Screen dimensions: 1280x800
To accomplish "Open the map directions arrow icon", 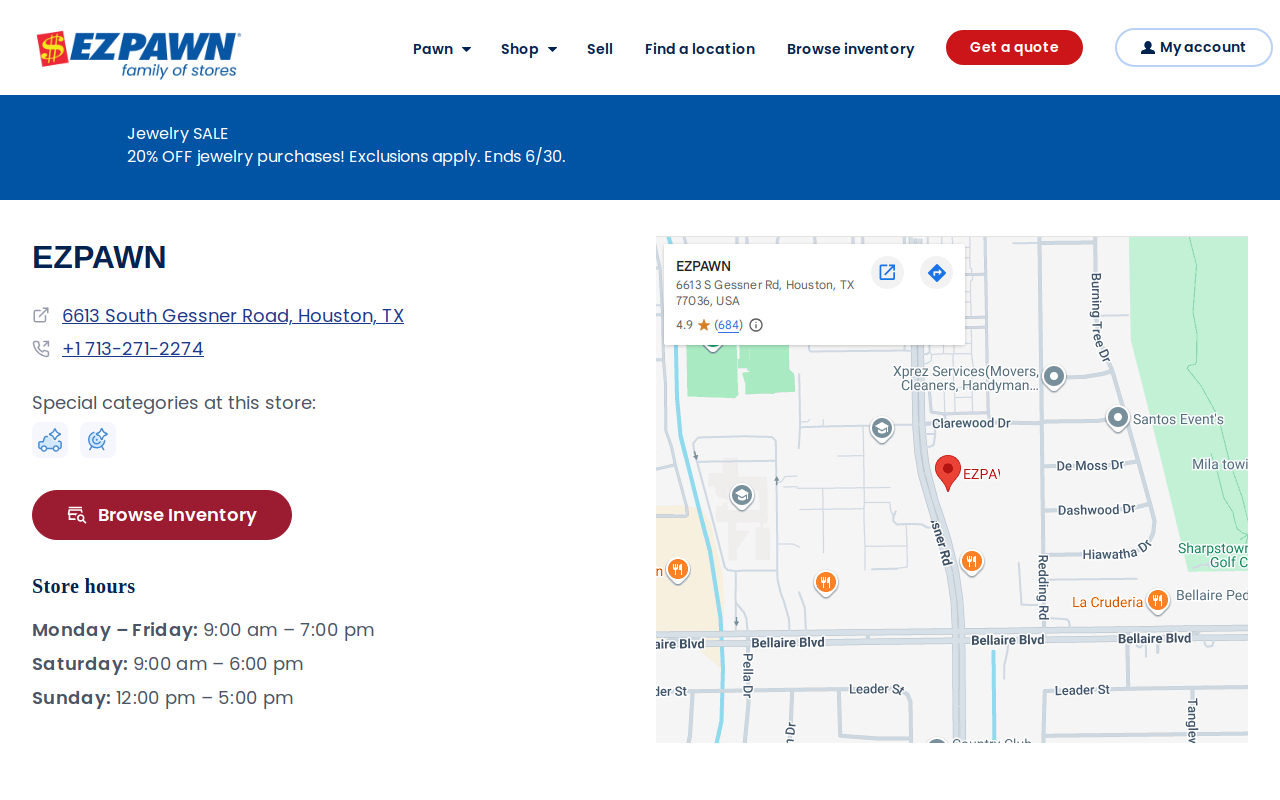I will (x=937, y=272).
